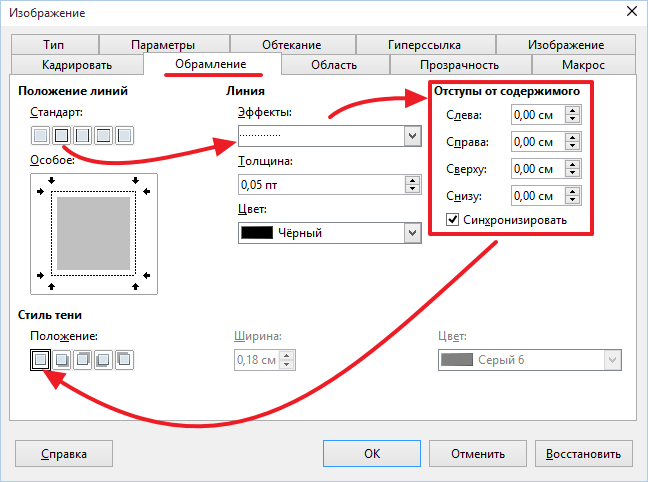
Task: Choose the 'no shadow' position preset
Action: point(40,360)
